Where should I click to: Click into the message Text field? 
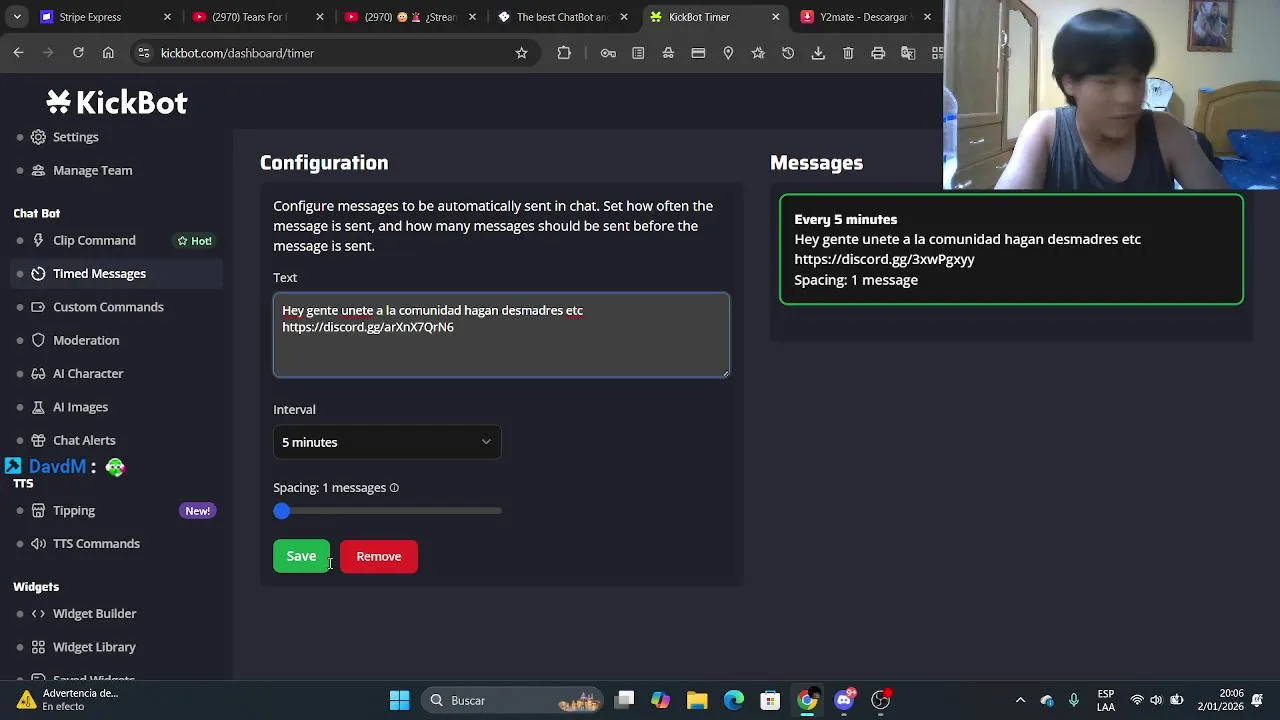pyautogui.click(x=501, y=335)
